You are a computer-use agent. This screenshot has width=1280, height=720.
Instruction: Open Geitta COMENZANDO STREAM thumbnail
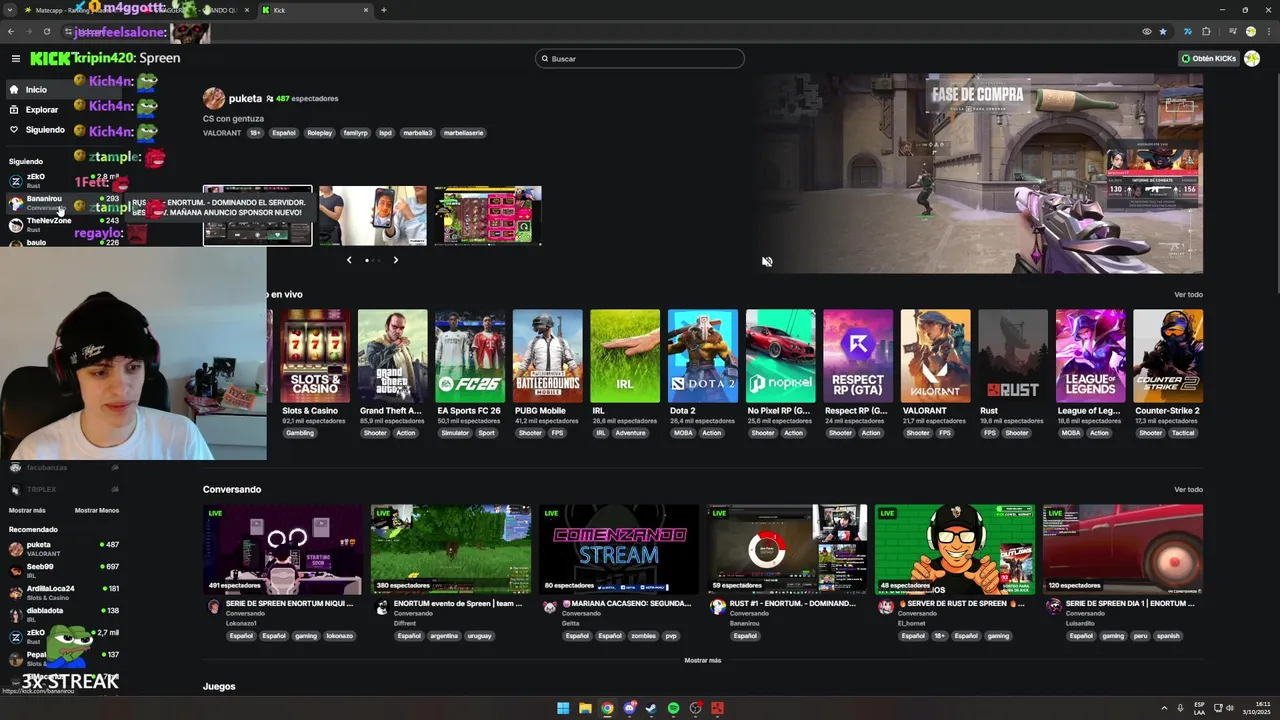[x=619, y=550]
